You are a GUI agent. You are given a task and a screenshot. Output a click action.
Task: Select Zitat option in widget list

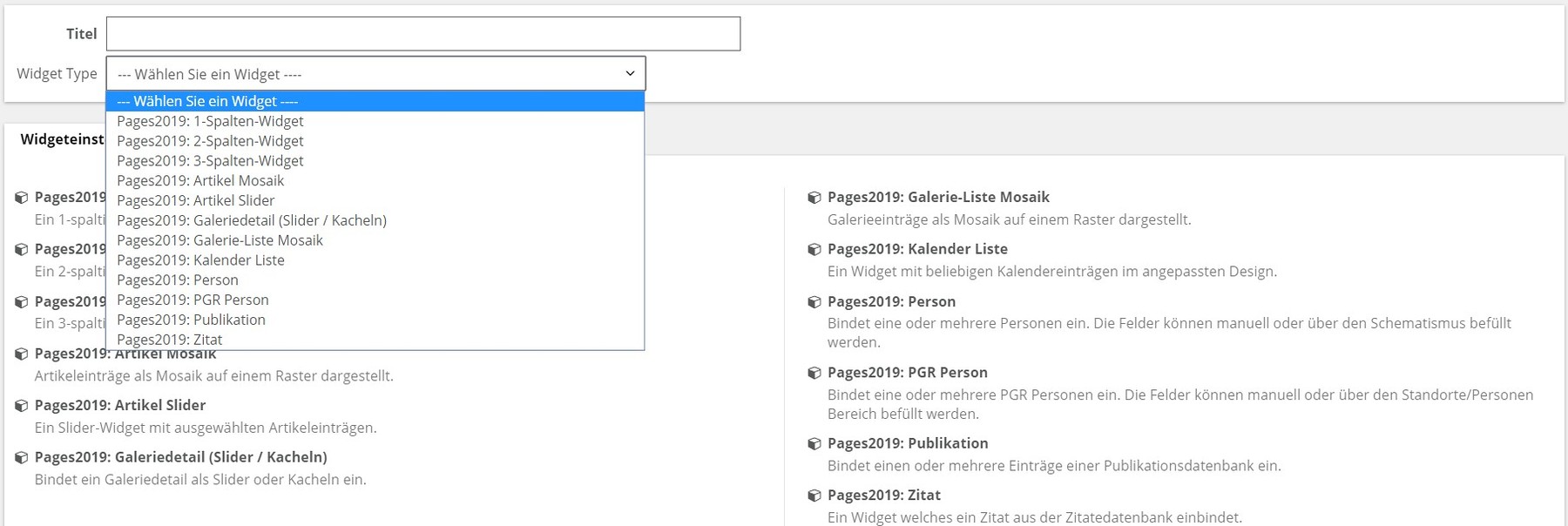pyautogui.click(x=170, y=340)
